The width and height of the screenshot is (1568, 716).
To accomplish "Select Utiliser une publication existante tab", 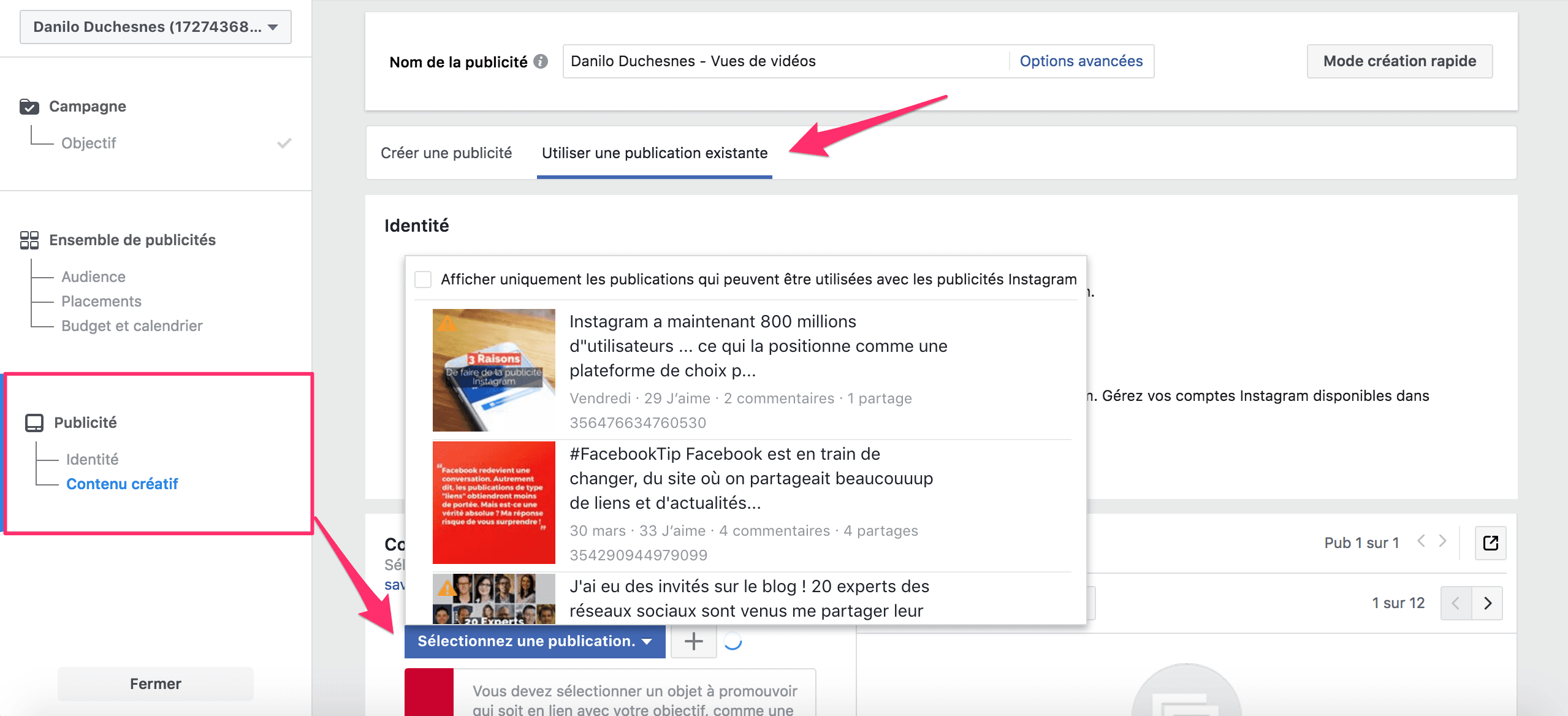I will 655,153.
